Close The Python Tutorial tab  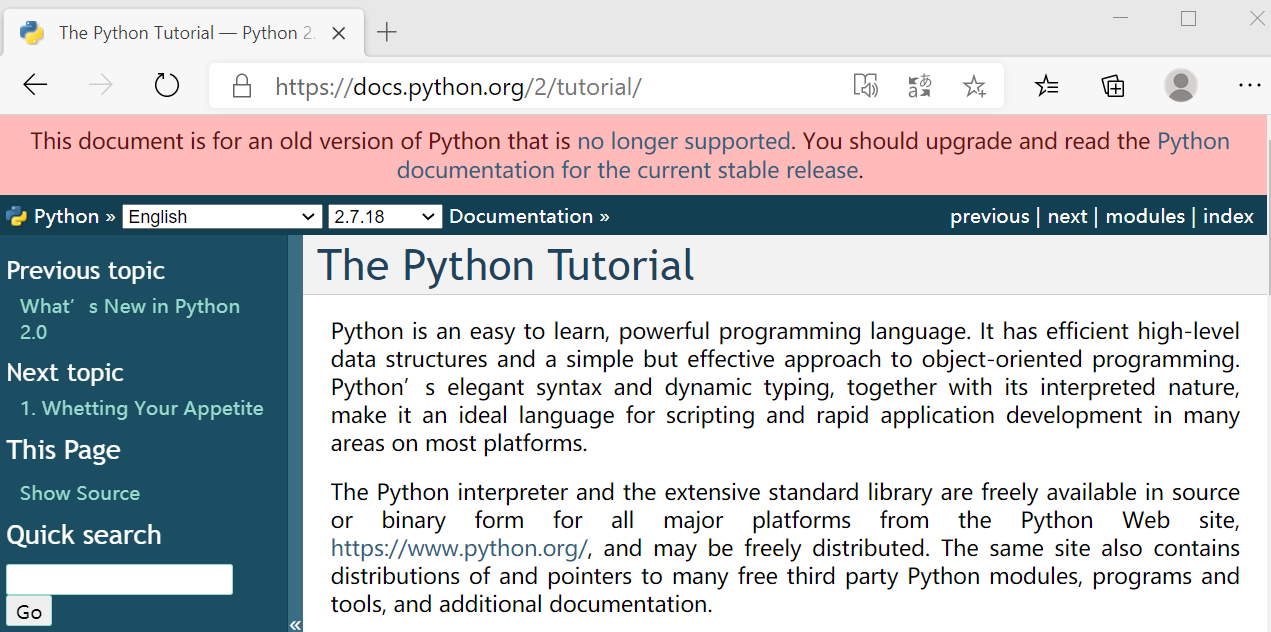coord(339,33)
